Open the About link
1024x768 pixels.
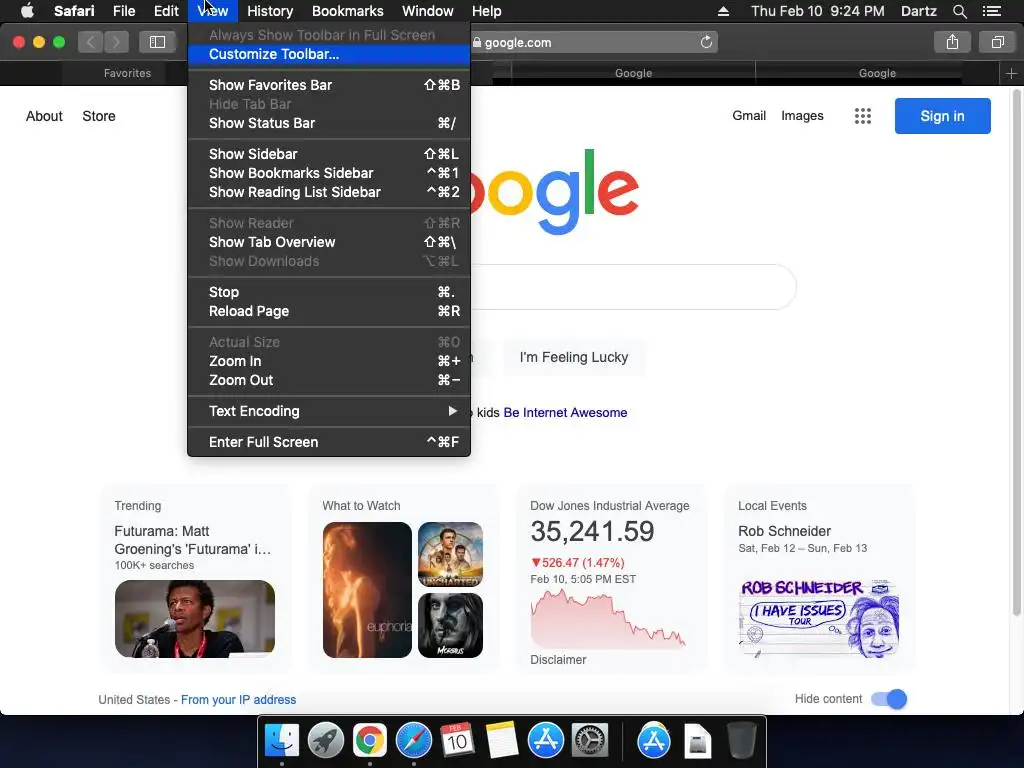point(44,116)
